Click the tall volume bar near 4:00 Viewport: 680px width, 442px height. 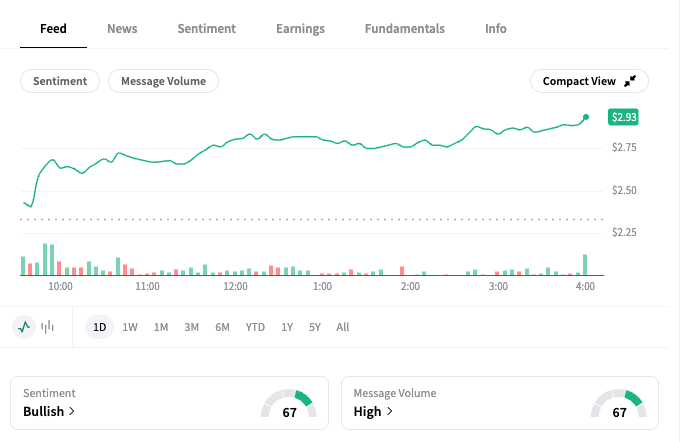click(x=585, y=265)
